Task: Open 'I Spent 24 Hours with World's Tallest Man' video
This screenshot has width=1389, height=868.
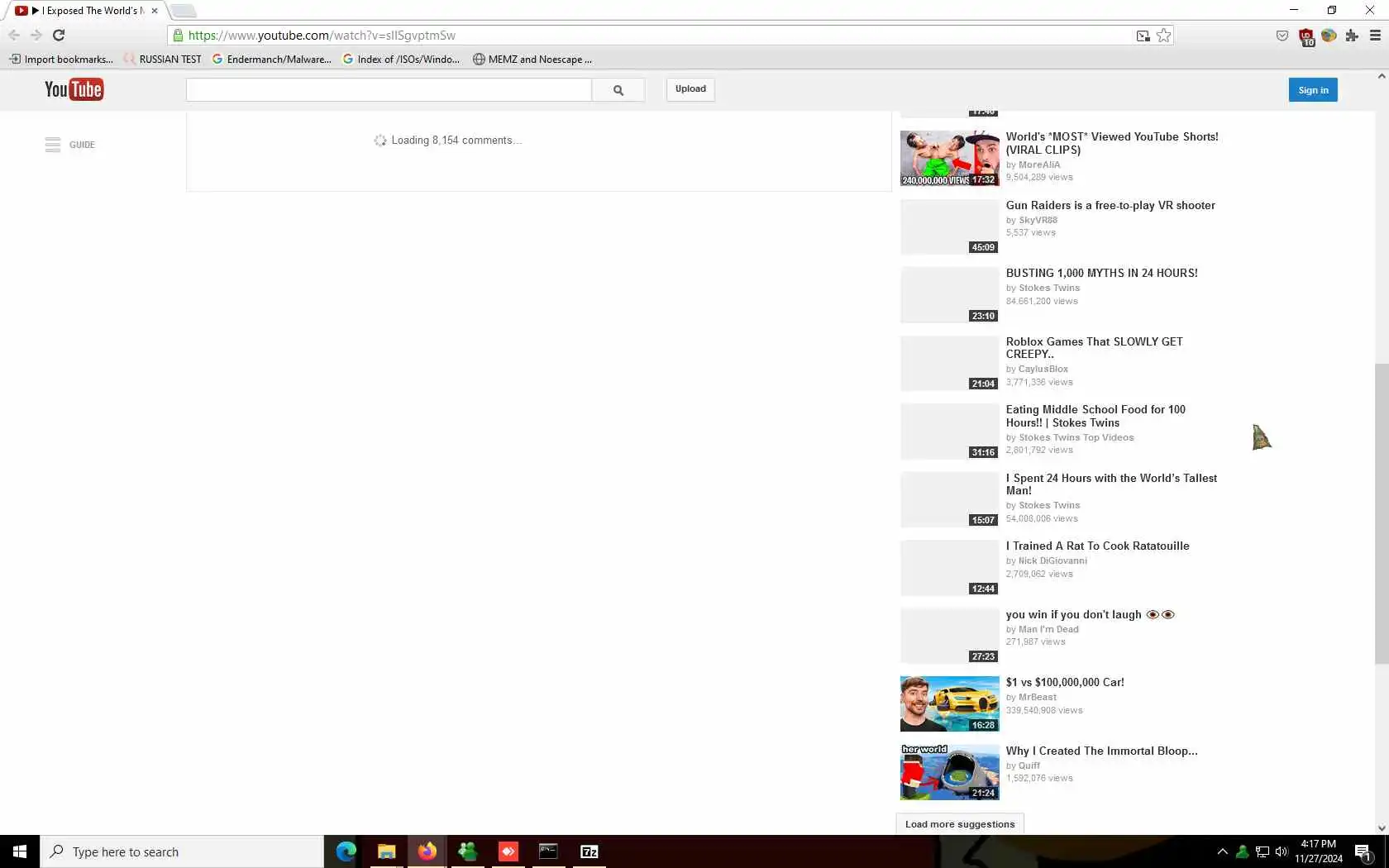Action: click(1111, 484)
